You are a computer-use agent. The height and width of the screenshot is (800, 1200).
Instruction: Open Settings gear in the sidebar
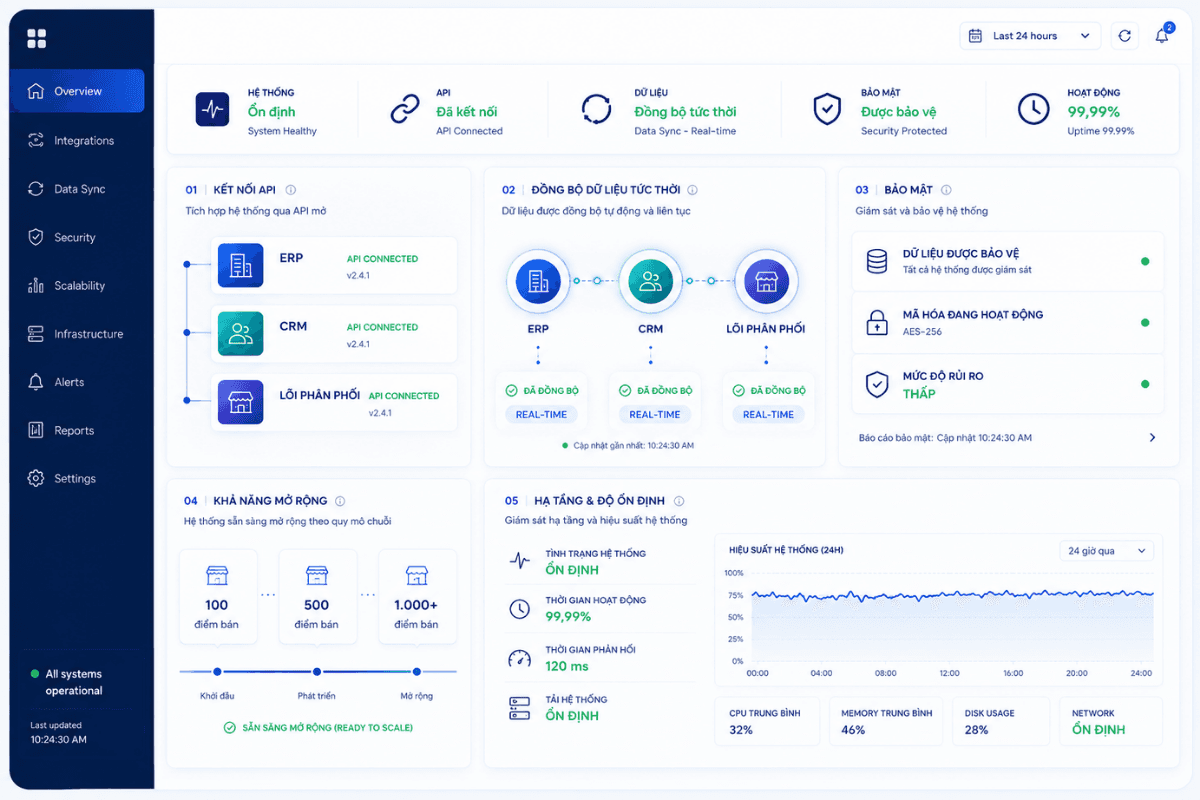point(36,478)
